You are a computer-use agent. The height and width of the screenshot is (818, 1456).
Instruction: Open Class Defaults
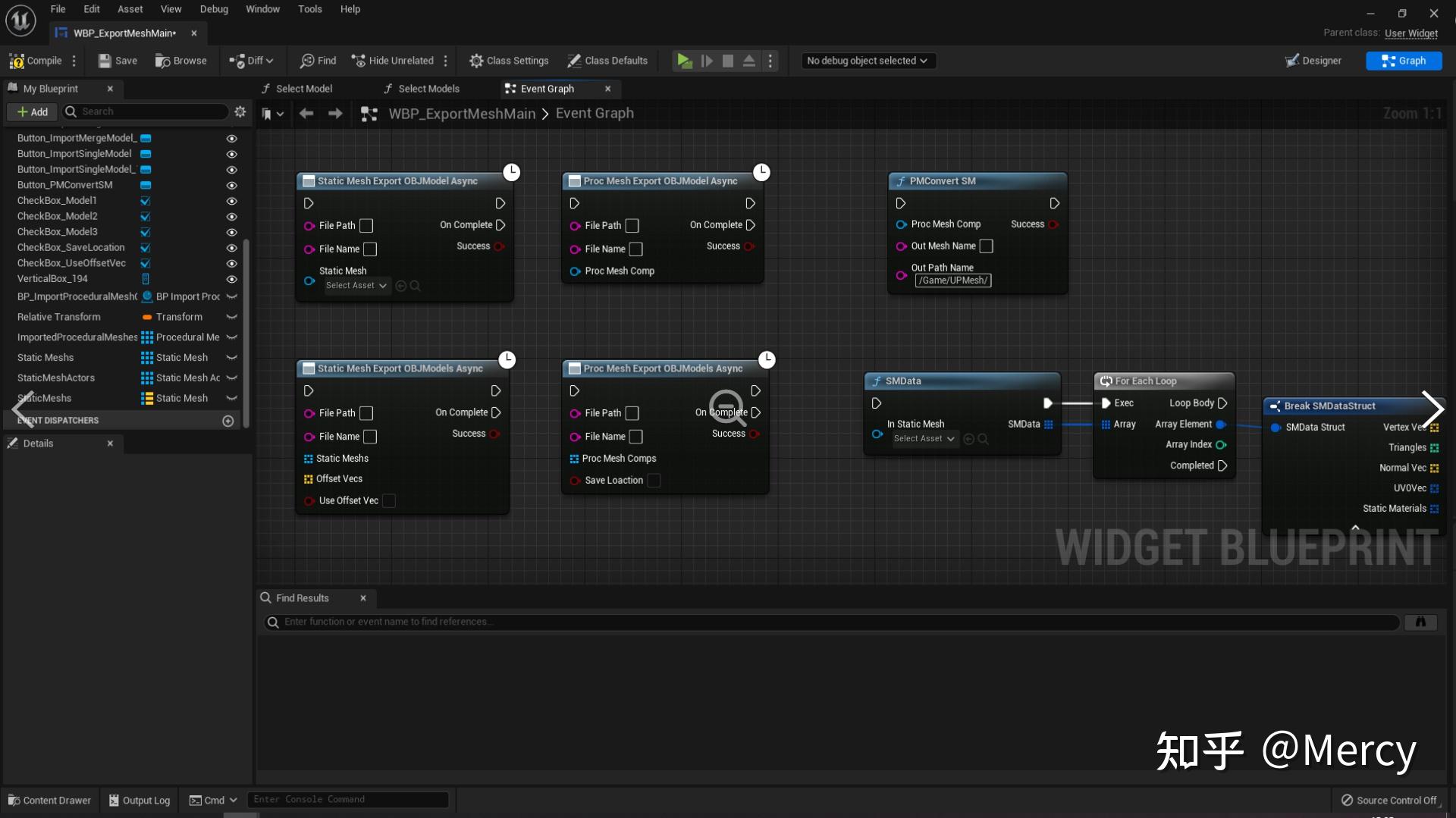[x=607, y=61]
